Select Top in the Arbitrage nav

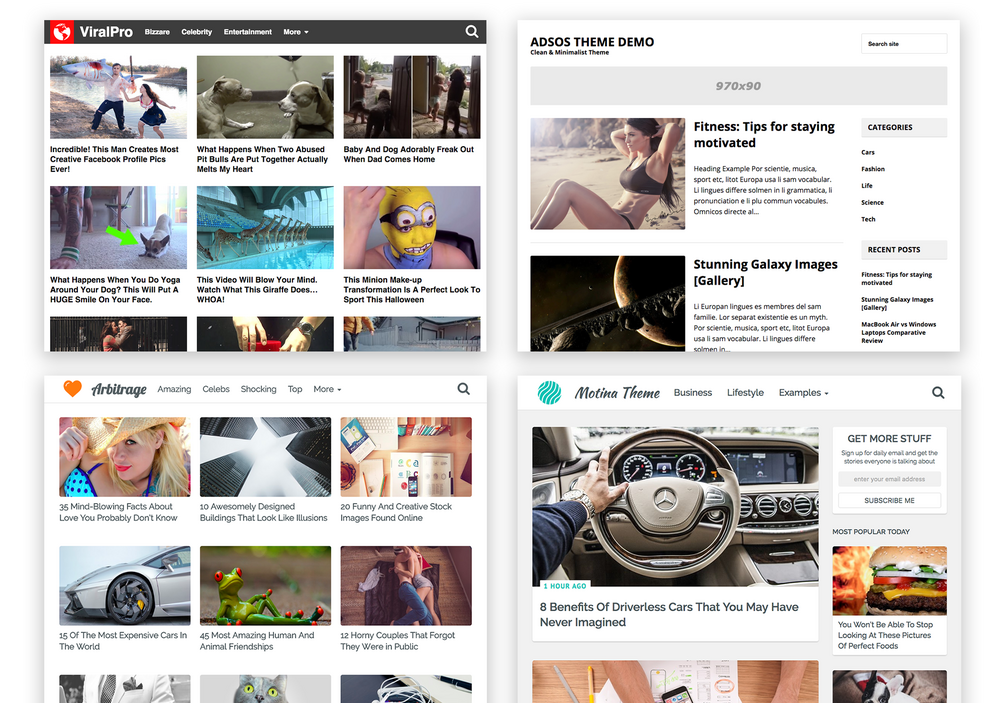[x=295, y=389]
